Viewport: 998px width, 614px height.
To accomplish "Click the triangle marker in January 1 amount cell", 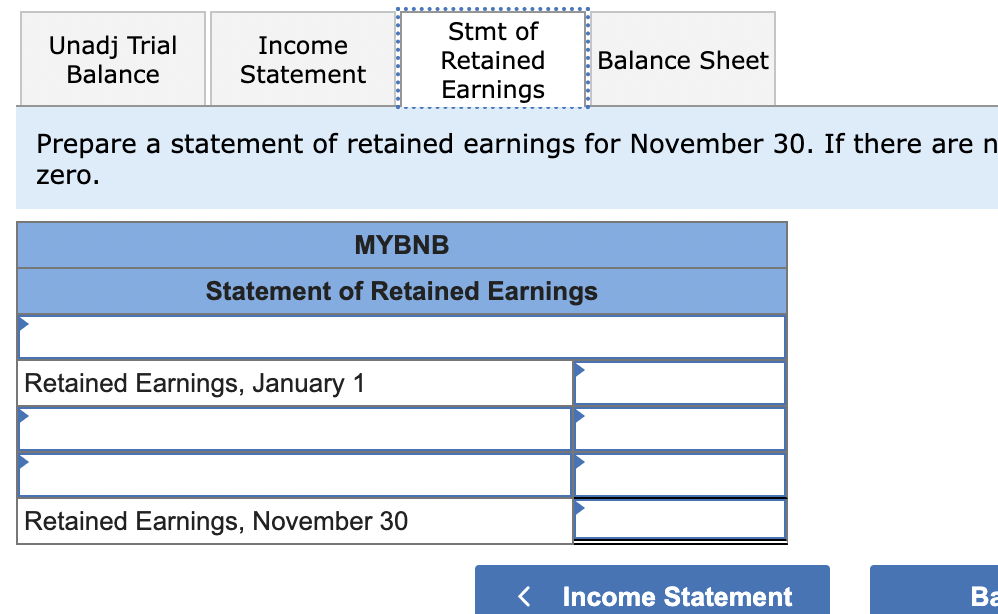I will click(x=580, y=370).
